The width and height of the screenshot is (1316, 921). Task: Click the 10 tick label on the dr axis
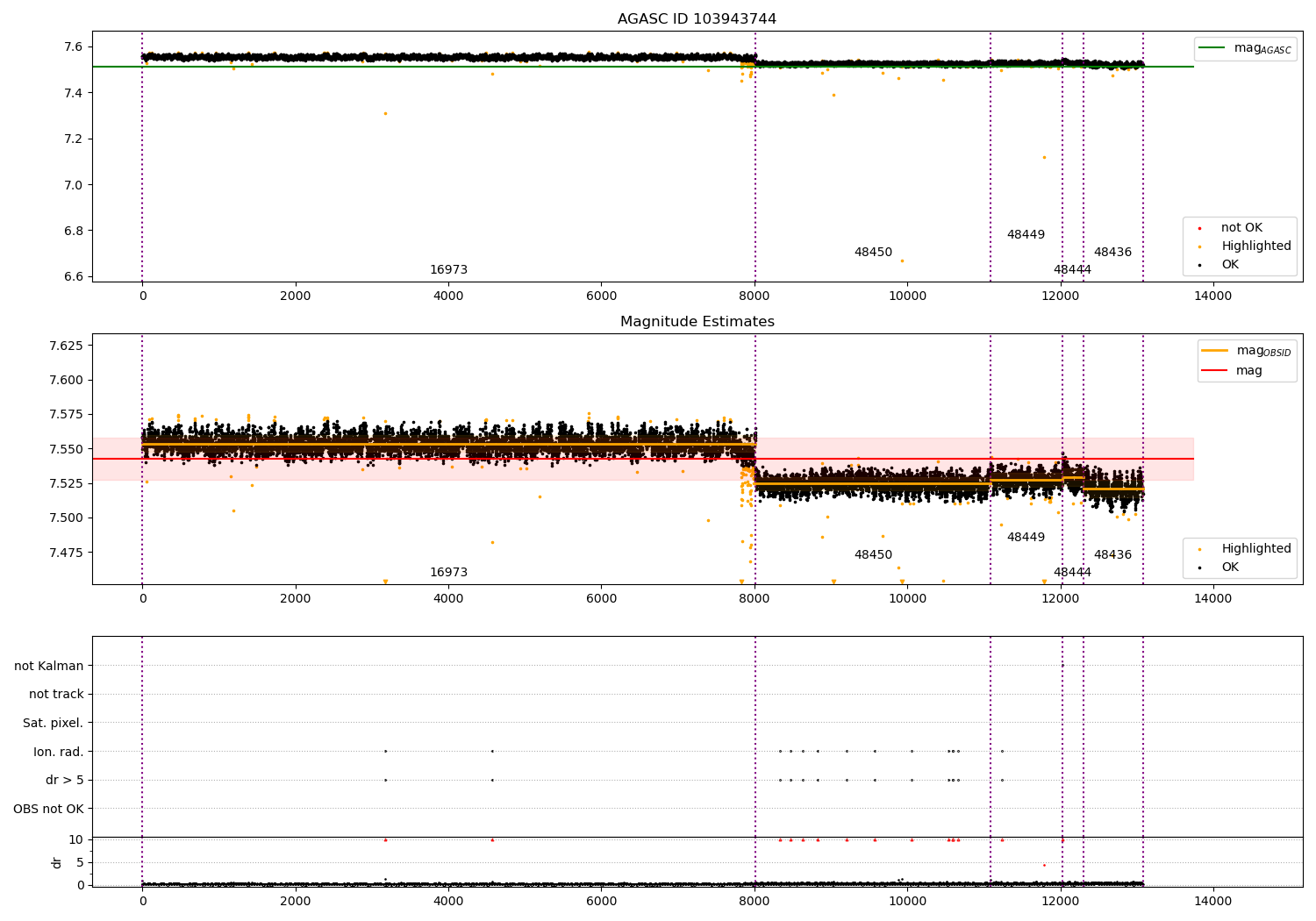click(x=77, y=839)
